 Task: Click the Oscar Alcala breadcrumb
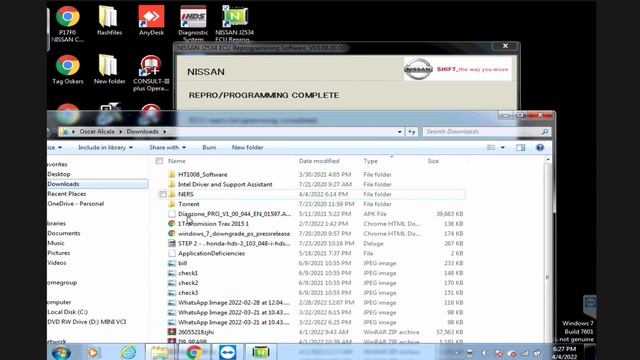coord(97,131)
